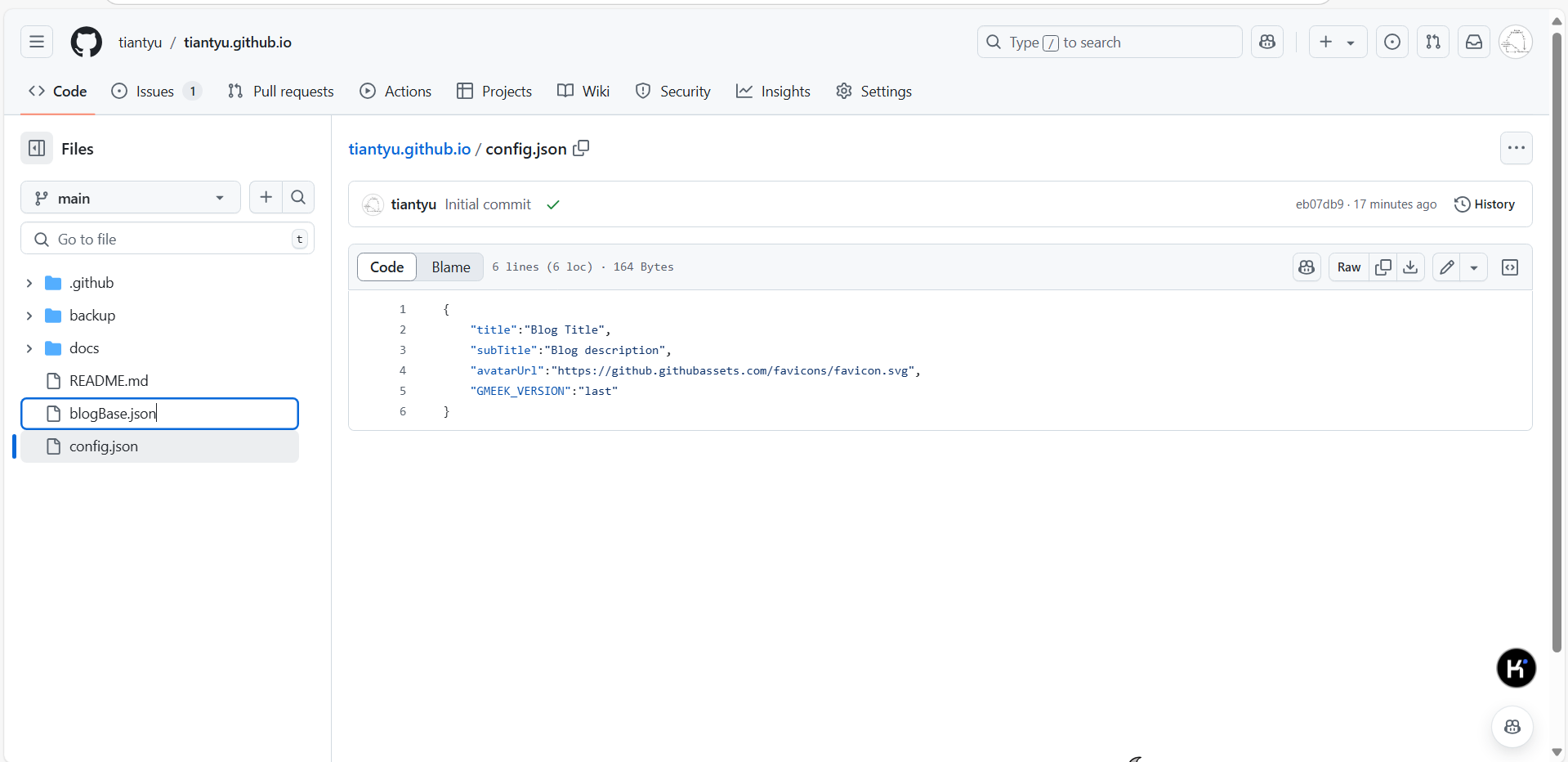Open the Actions tab
1568x762 pixels.
pos(395,92)
